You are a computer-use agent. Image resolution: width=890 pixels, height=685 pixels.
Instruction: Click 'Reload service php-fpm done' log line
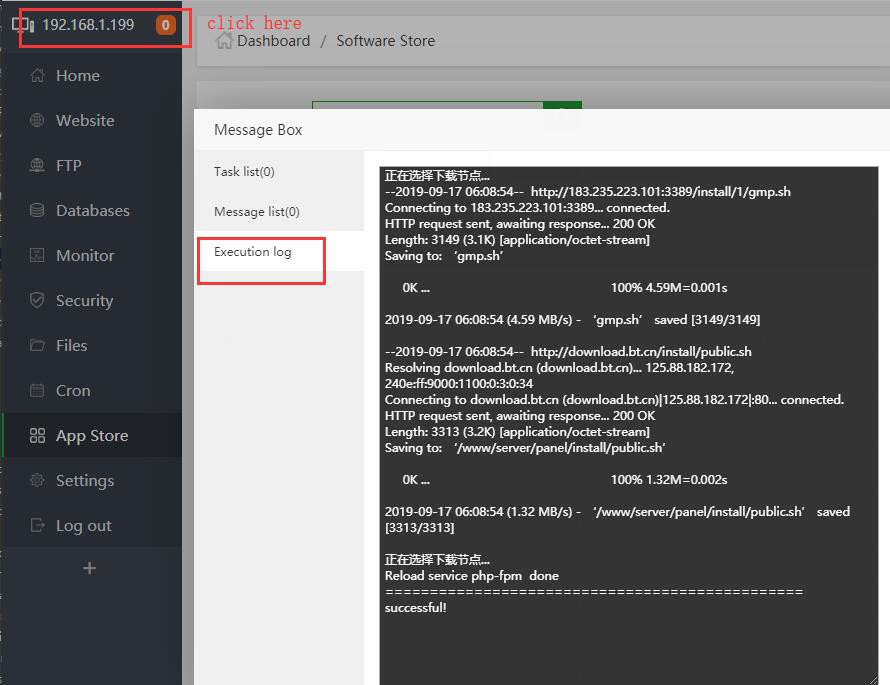[472, 575]
